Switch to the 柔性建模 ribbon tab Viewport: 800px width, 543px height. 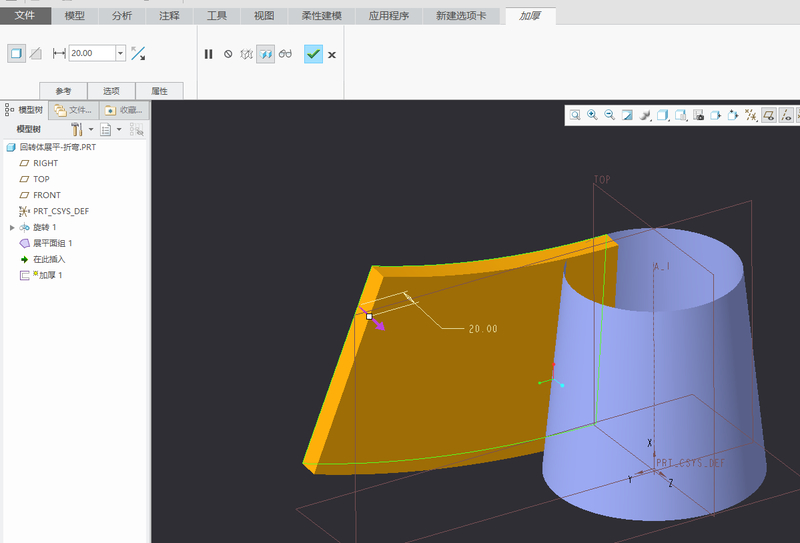[x=321, y=16]
